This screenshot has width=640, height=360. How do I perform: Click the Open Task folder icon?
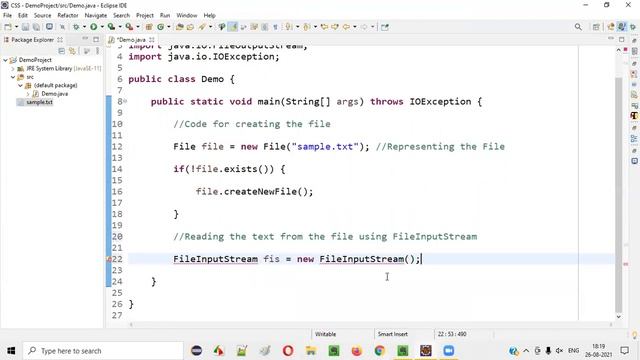190,27
